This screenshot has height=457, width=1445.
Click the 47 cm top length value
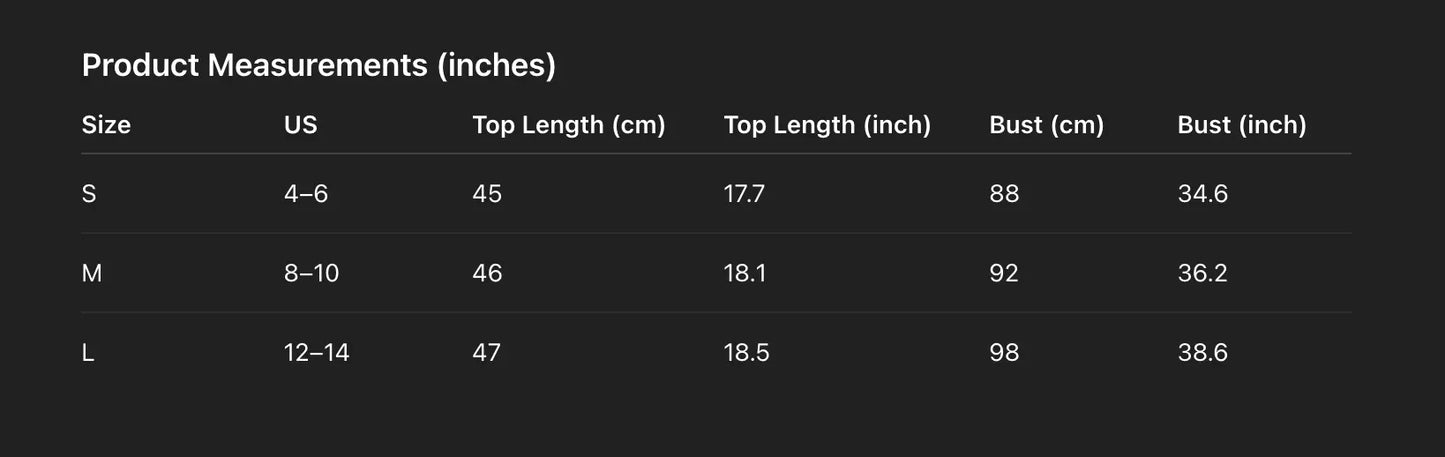coord(487,353)
